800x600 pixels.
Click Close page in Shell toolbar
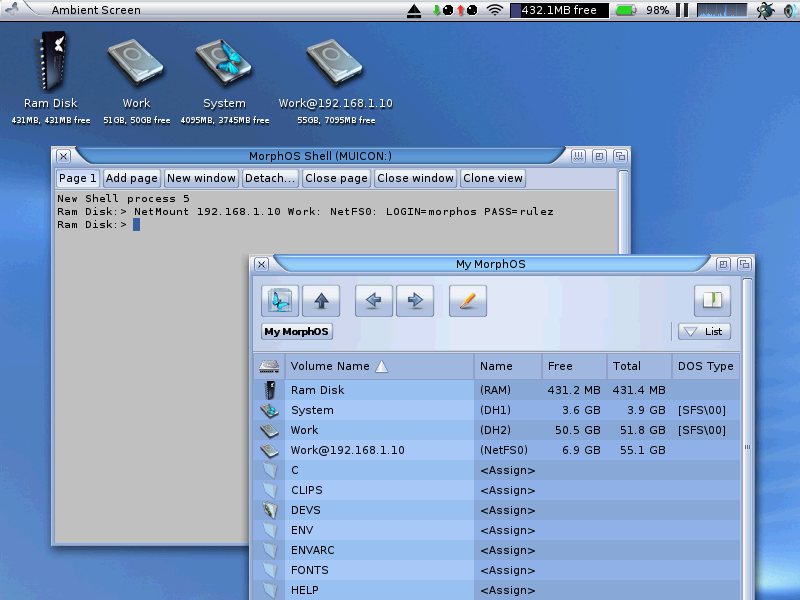tap(336, 178)
